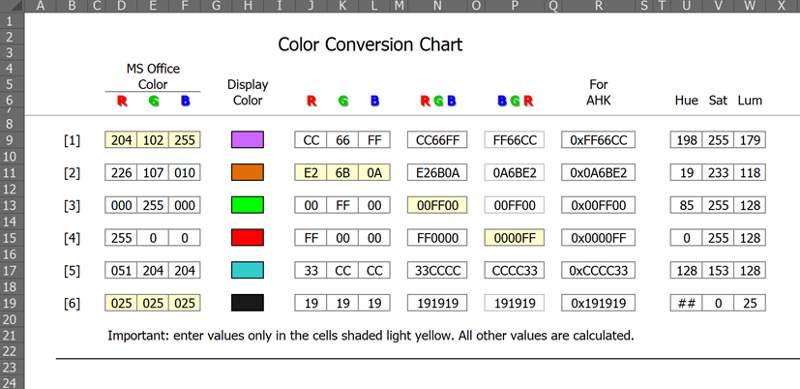Screen dimensions: 800x389
Task: Click the Lum value 179
Action: pos(749,140)
